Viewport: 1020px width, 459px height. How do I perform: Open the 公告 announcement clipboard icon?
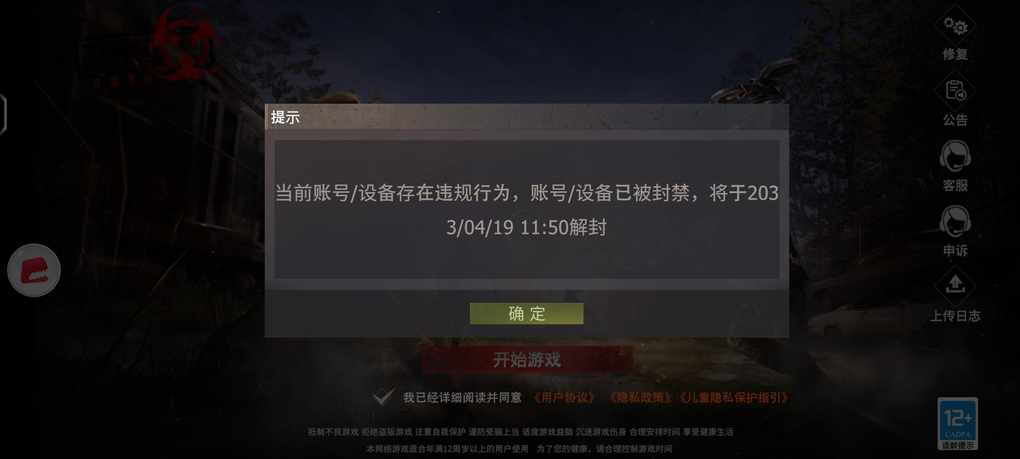[x=955, y=91]
